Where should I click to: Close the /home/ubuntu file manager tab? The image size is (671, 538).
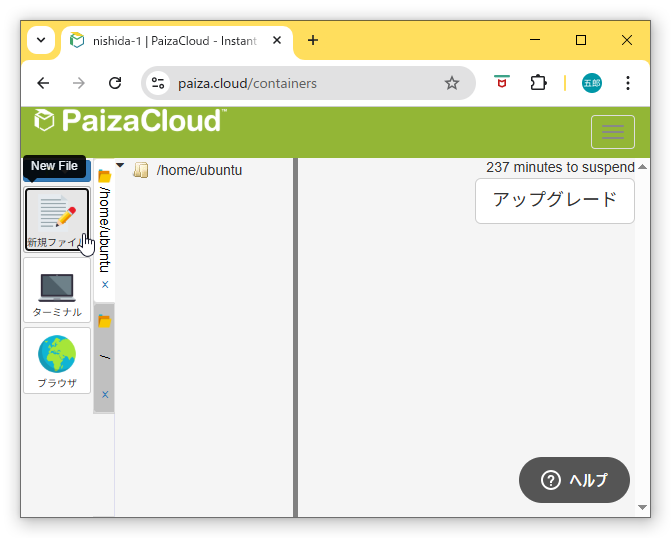coord(105,285)
